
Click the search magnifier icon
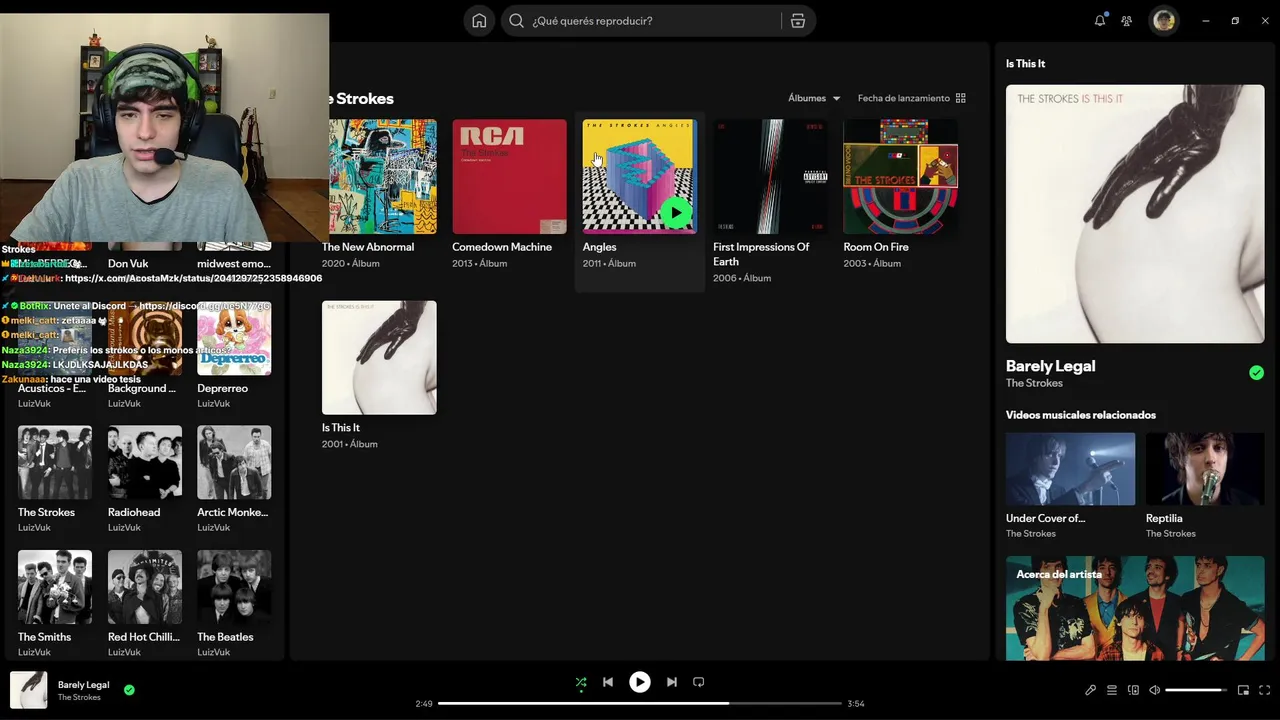point(516,21)
